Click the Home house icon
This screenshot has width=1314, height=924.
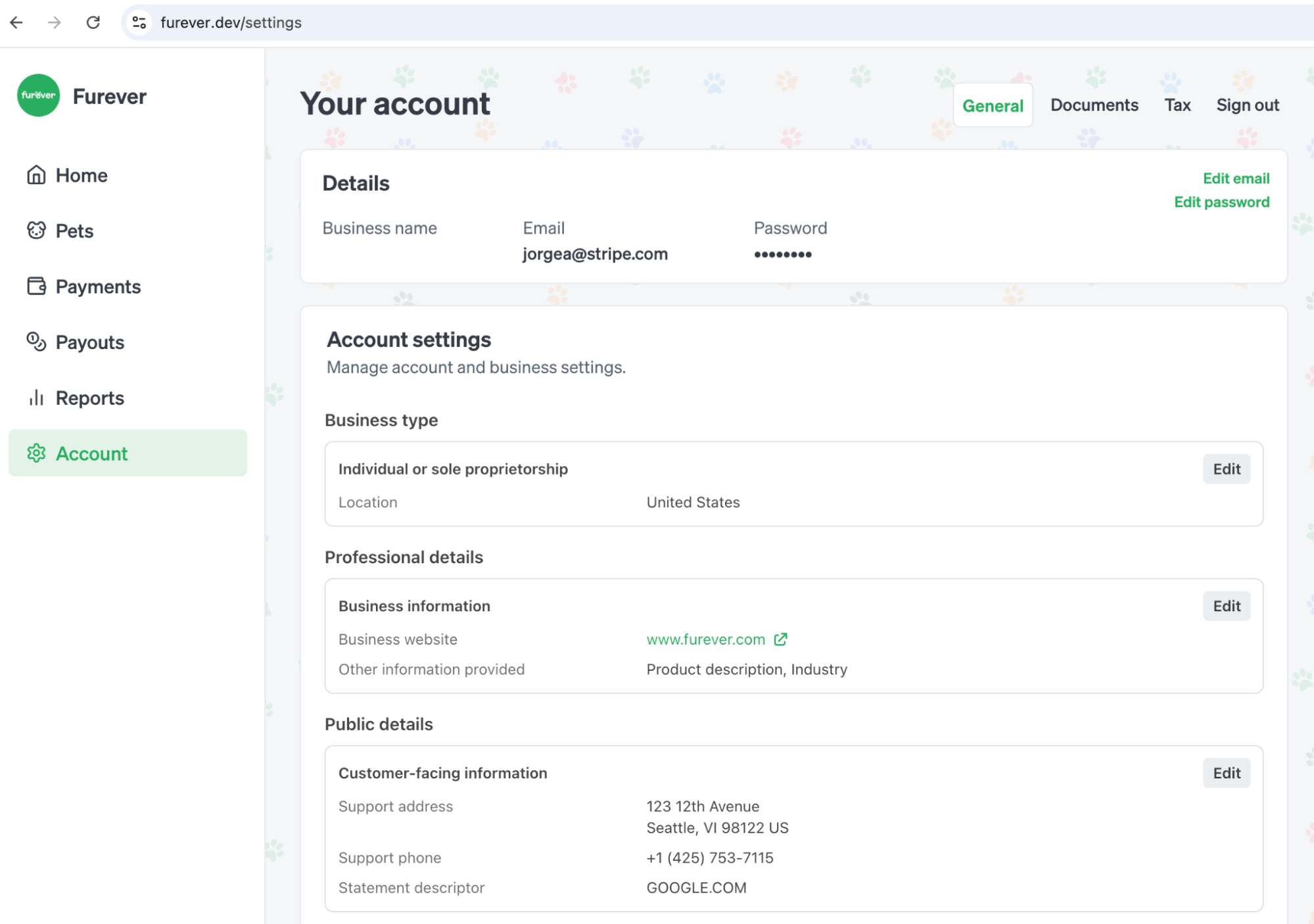pos(36,175)
